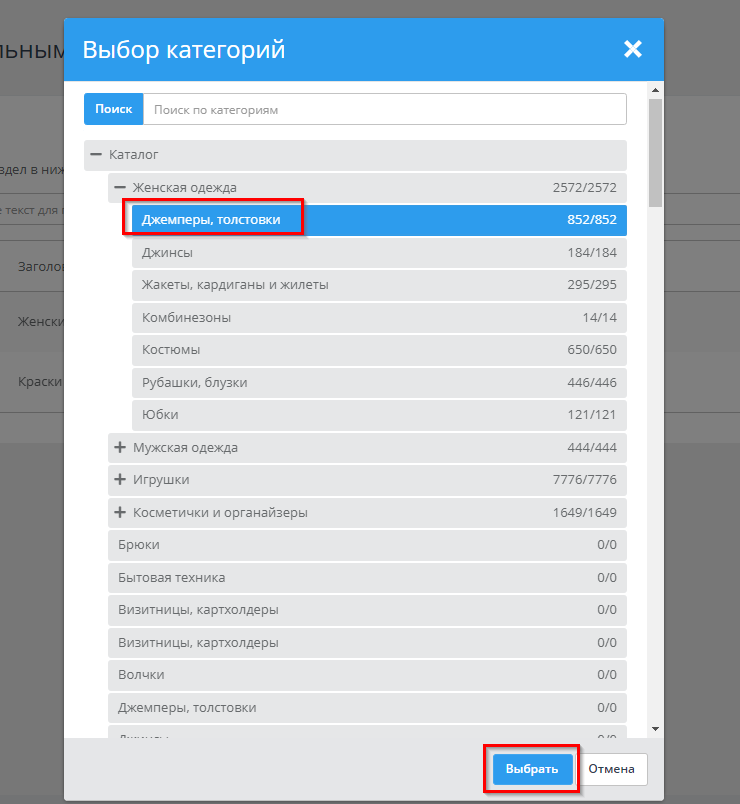Expand the Мужская одежда category
740x804 pixels.
(120, 447)
